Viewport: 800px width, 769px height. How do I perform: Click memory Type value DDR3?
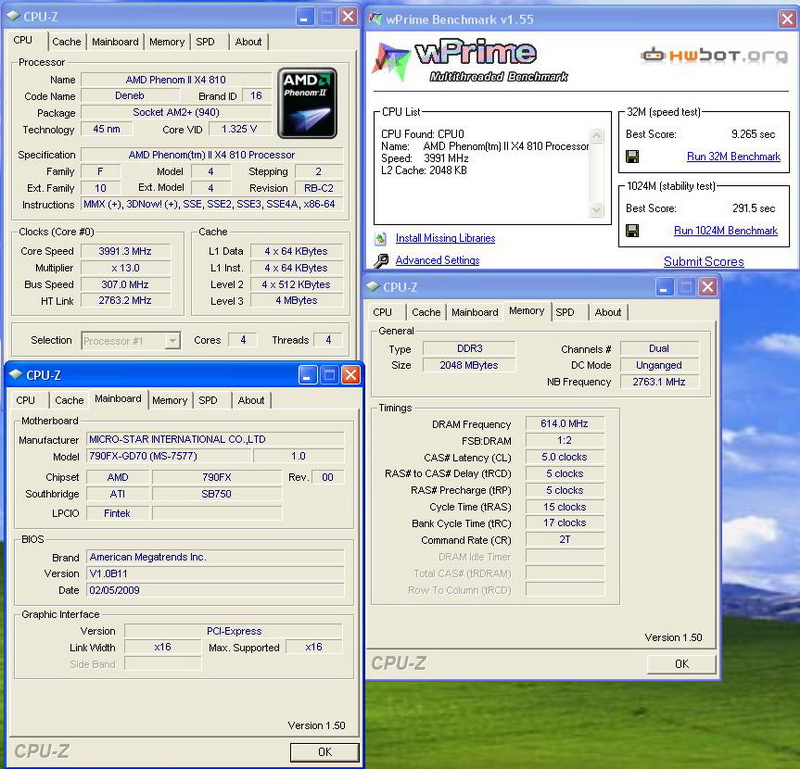click(x=469, y=349)
